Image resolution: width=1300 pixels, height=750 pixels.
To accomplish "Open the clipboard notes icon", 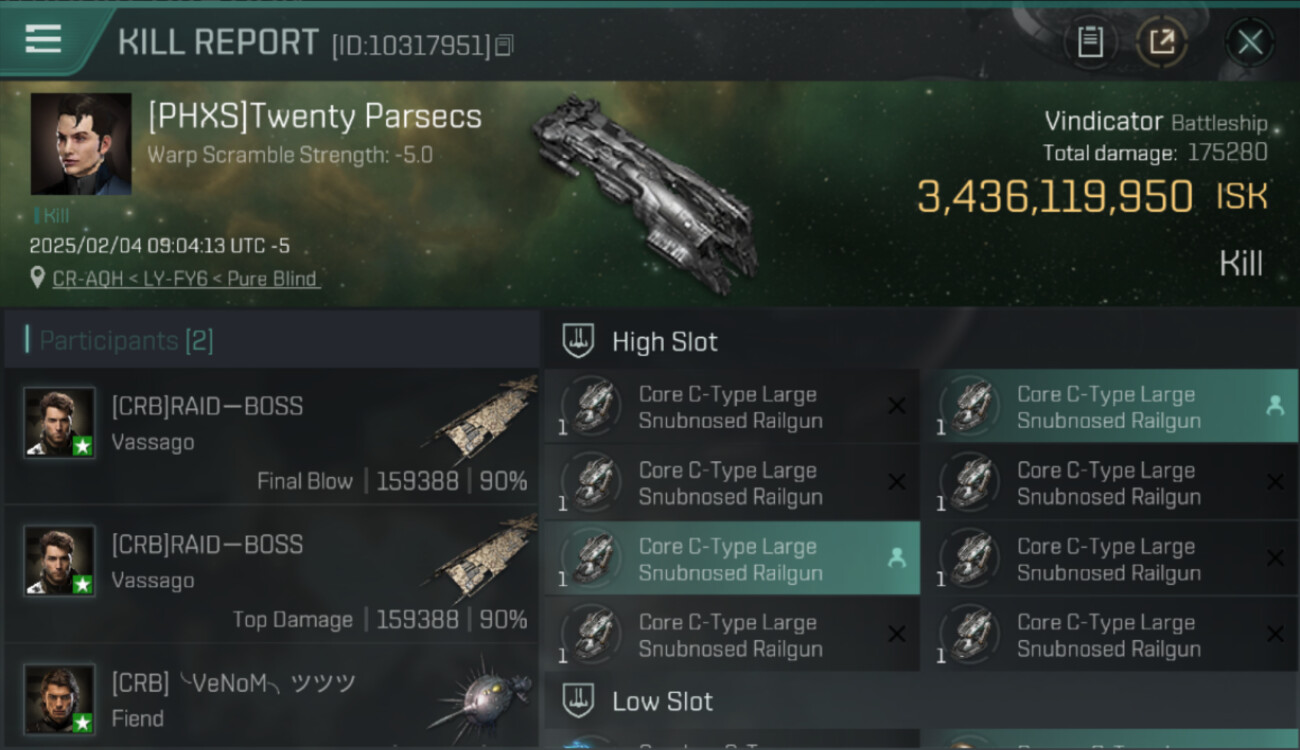I will point(1090,42).
